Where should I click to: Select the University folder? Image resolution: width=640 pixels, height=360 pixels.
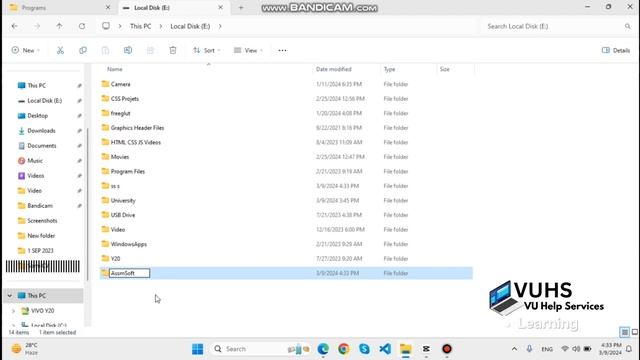(x=123, y=200)
